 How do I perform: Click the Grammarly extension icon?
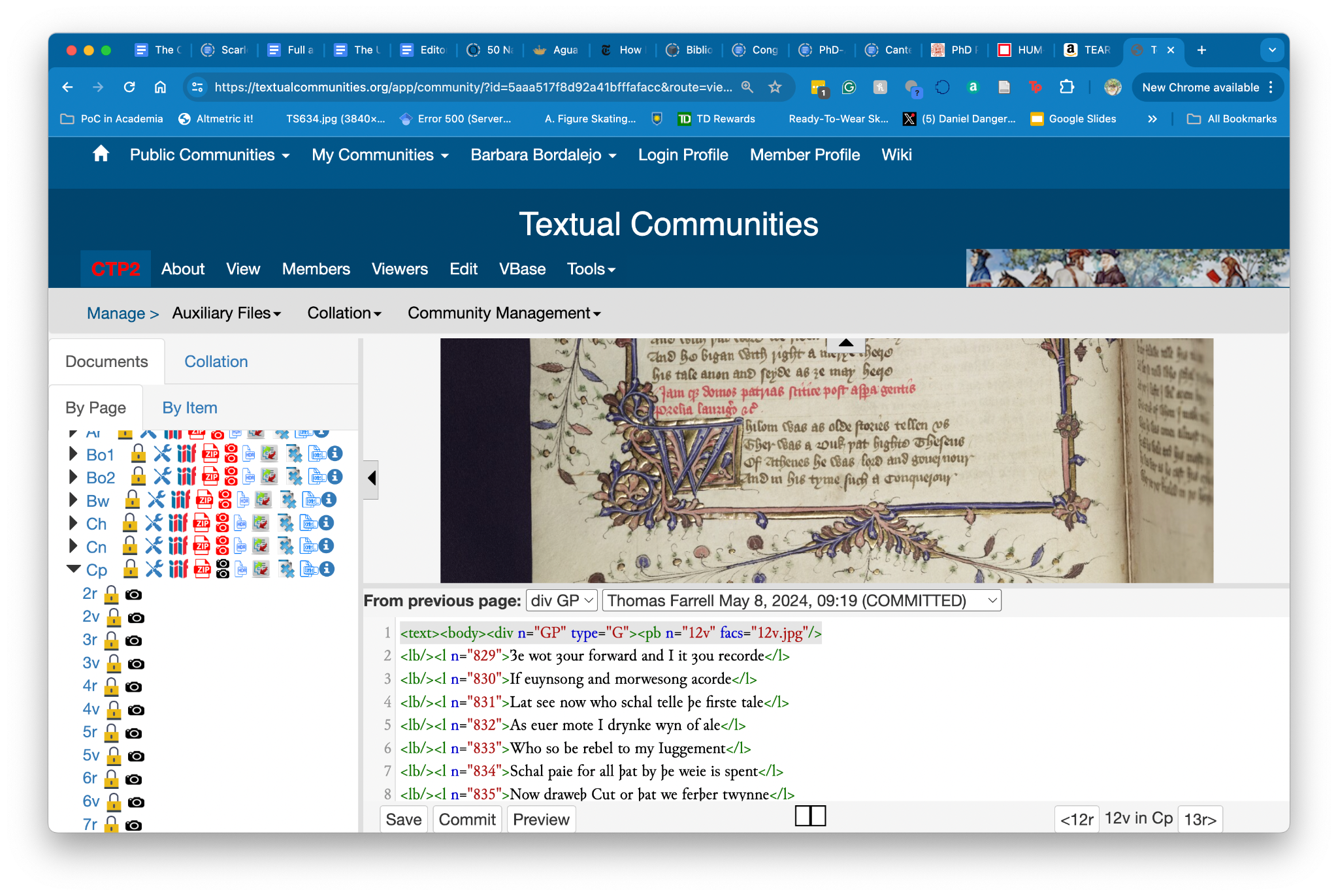(849, 87)
